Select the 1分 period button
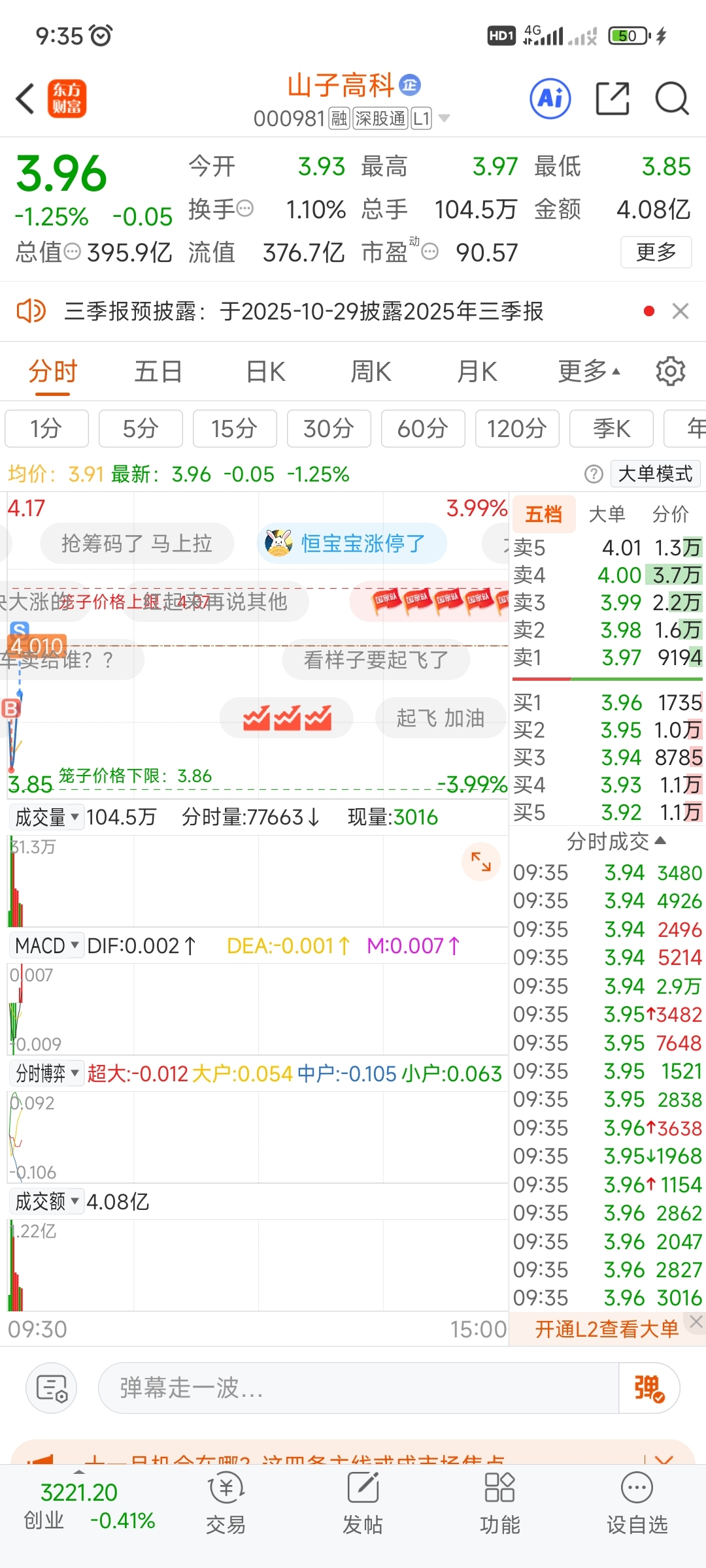Viewport: 706px width, 1568px height. 46,429
